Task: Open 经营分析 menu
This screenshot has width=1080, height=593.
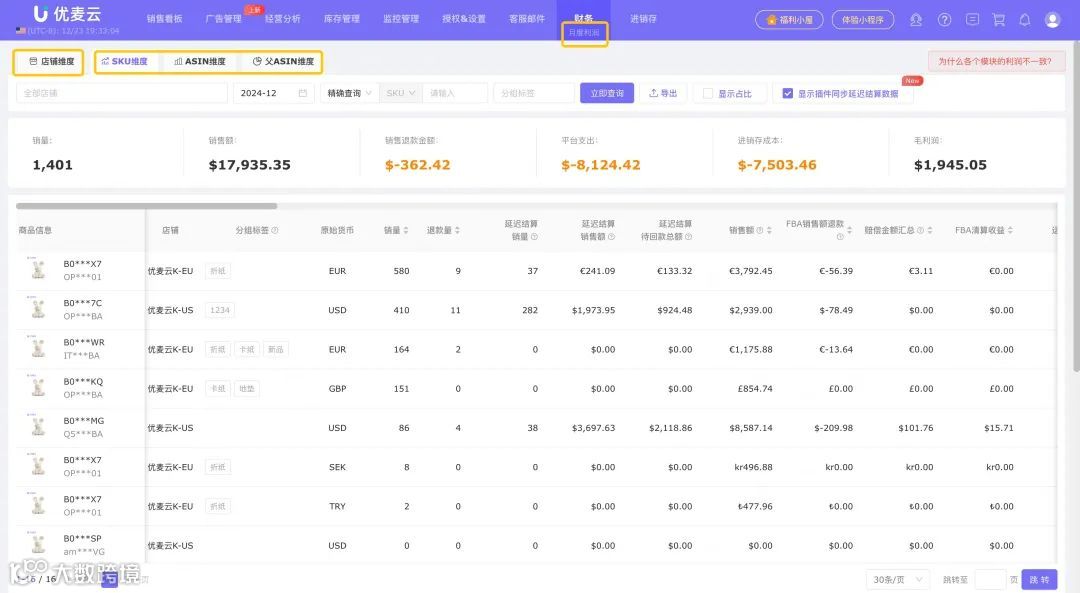Action: pos(283,19)
